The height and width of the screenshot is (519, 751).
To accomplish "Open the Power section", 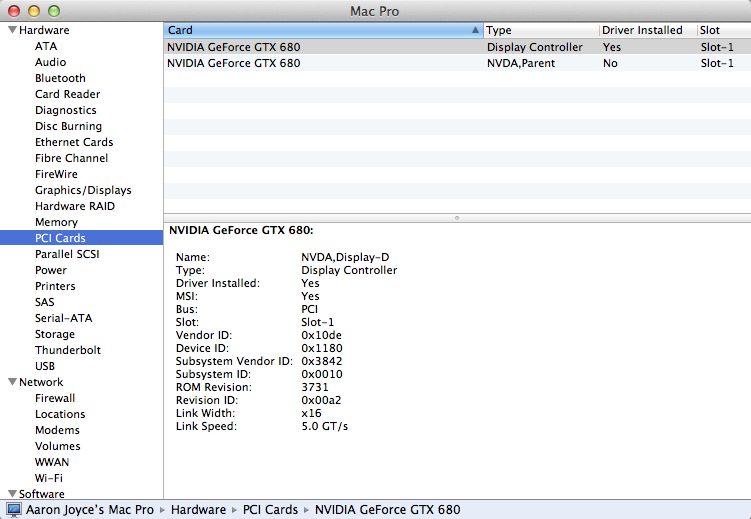I will click(x=51, y=270).
